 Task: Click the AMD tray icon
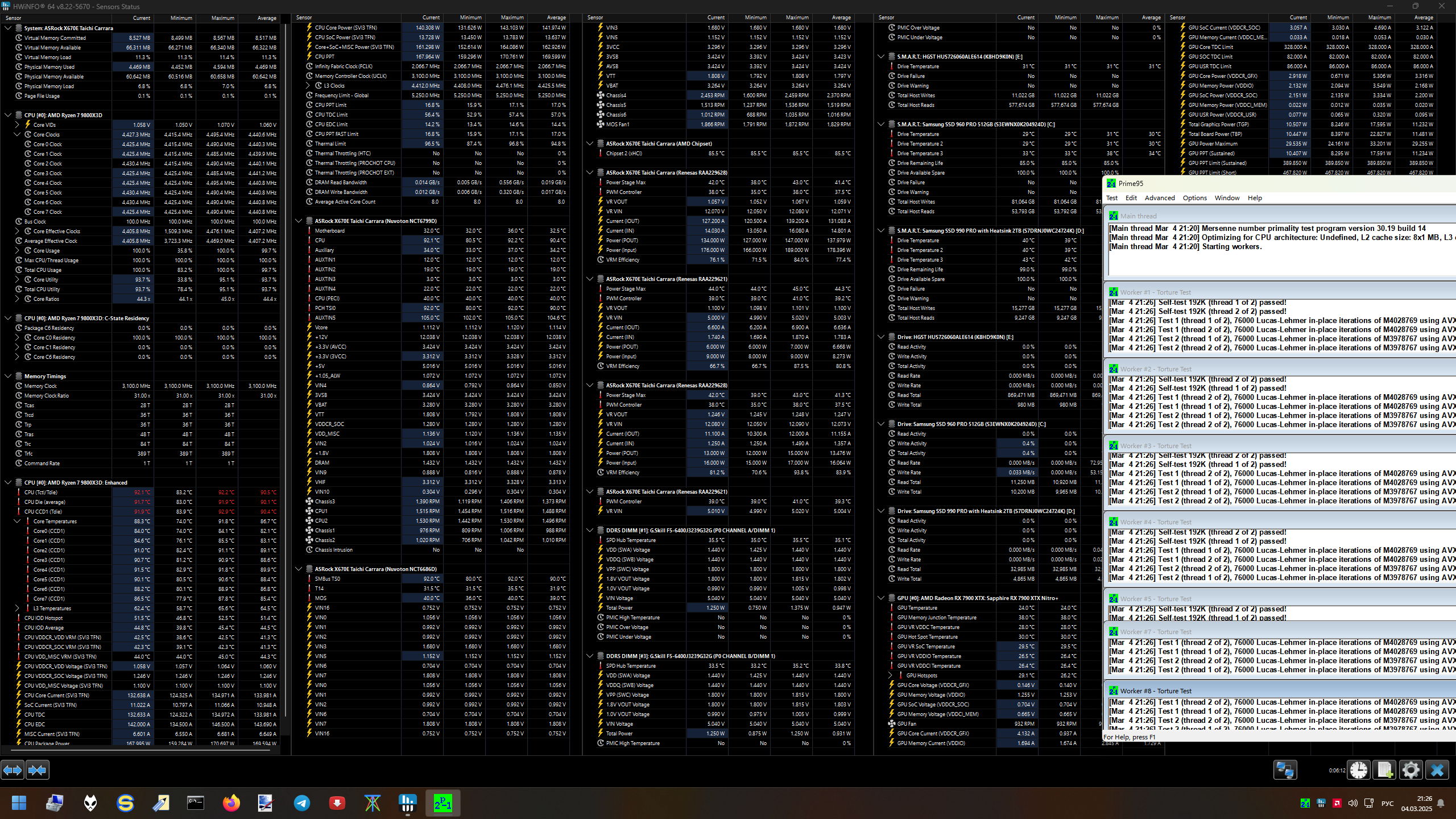coord(1337,803)
